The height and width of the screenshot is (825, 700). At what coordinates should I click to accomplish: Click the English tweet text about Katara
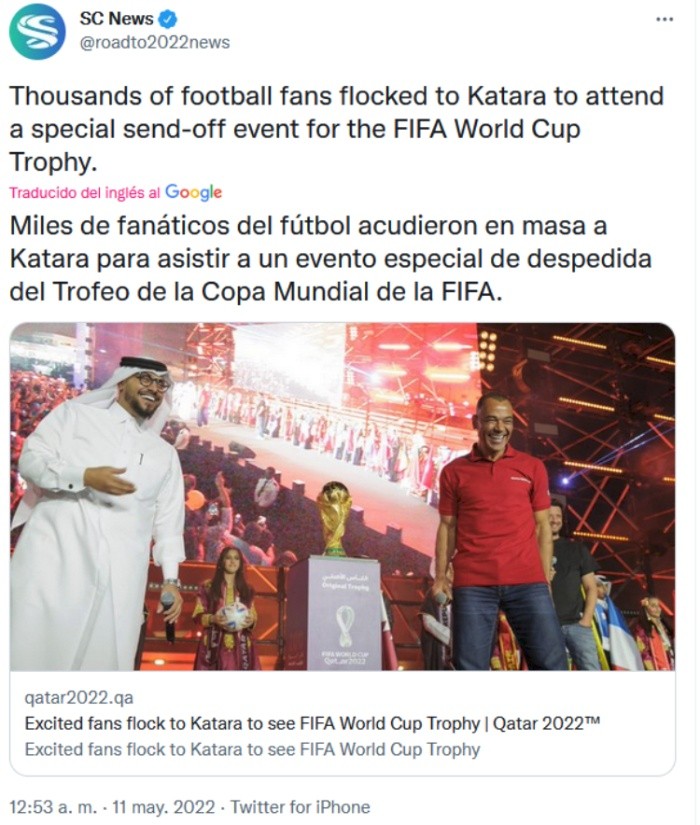[336, 128]
